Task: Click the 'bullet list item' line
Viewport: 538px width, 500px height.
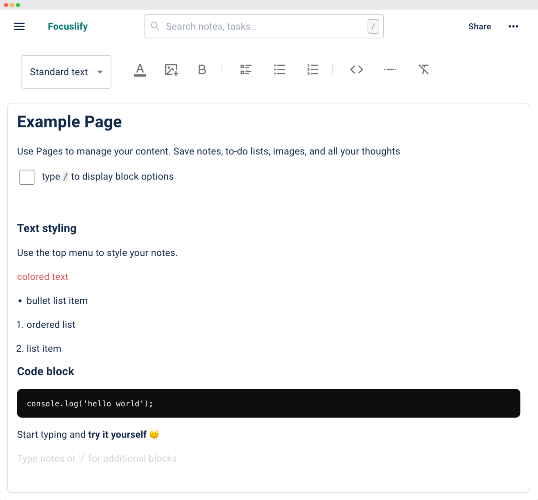Action: tap(52, 301)
